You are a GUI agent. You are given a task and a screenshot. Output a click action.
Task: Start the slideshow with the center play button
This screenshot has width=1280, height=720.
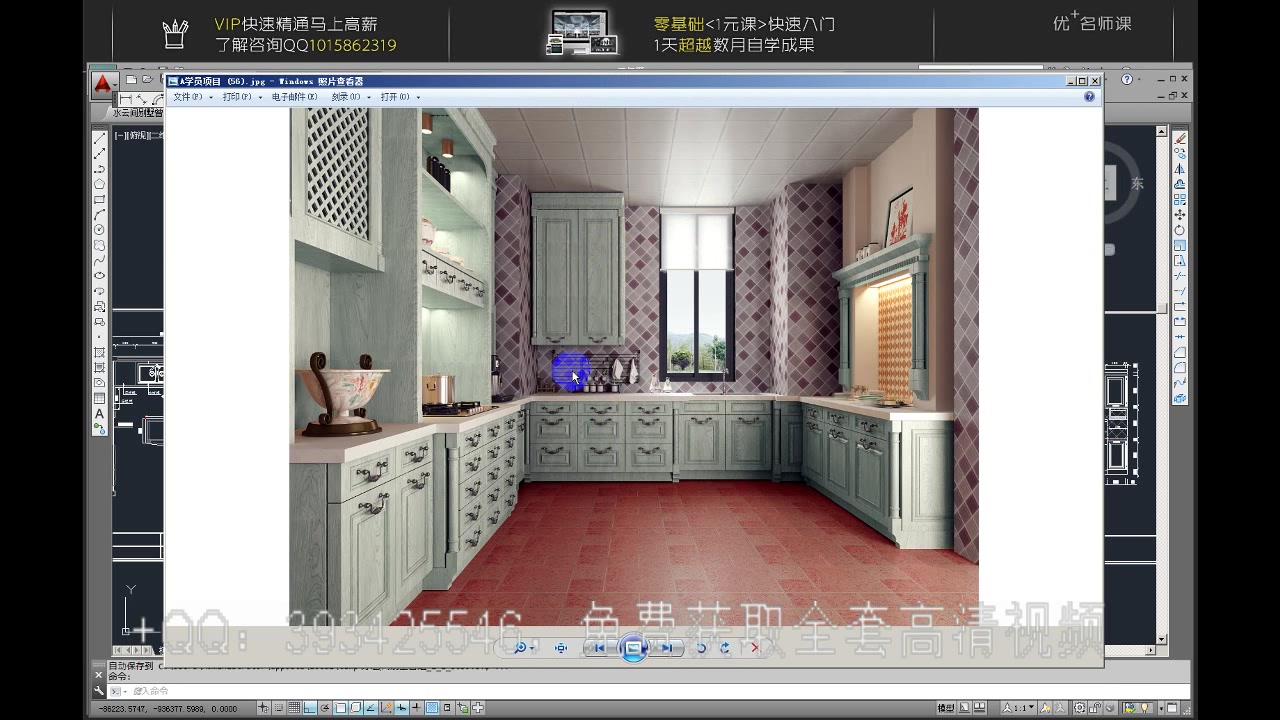[x=633, y=647]
